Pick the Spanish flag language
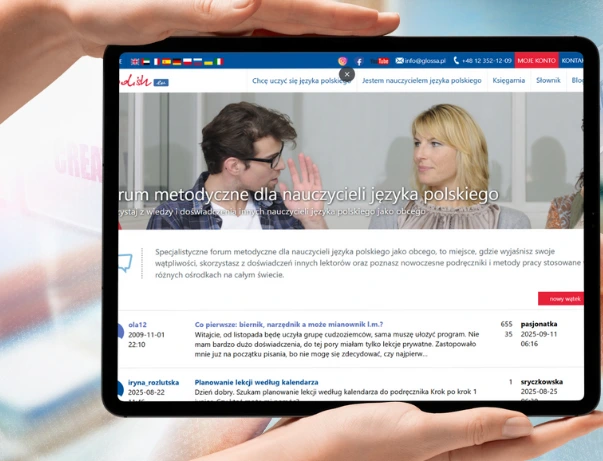The height and width of the screenshot is (461, 603). (166, 62)
